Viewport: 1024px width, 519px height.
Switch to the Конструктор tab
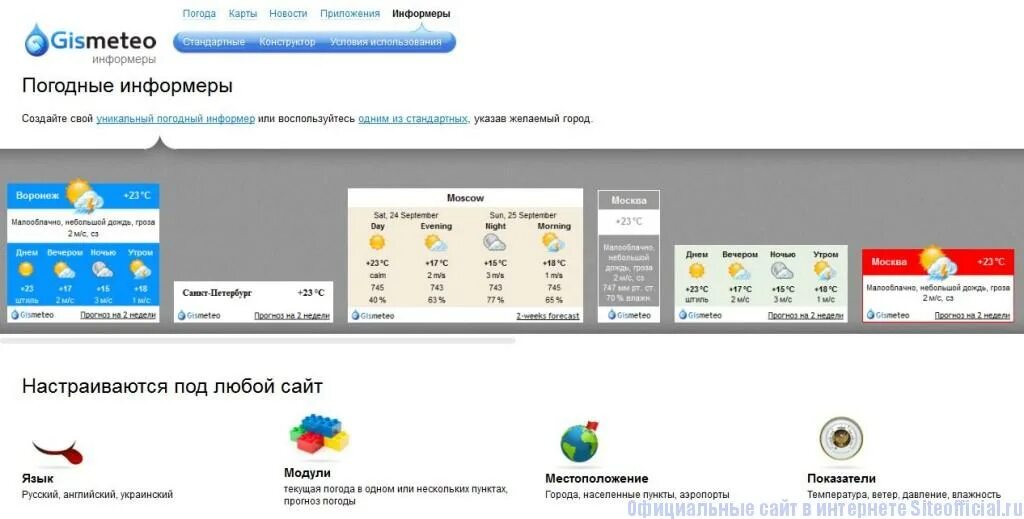[287, 42]
